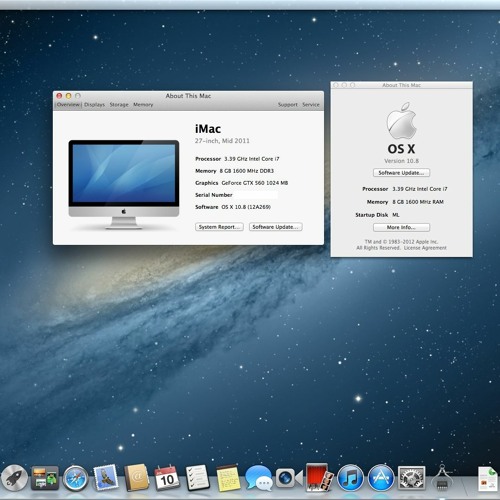The width and height of the screenshot is (500, 500).
Task: Click 'OS X 10.8 (12A269)' software value
Action: click(x=246, y=207)
